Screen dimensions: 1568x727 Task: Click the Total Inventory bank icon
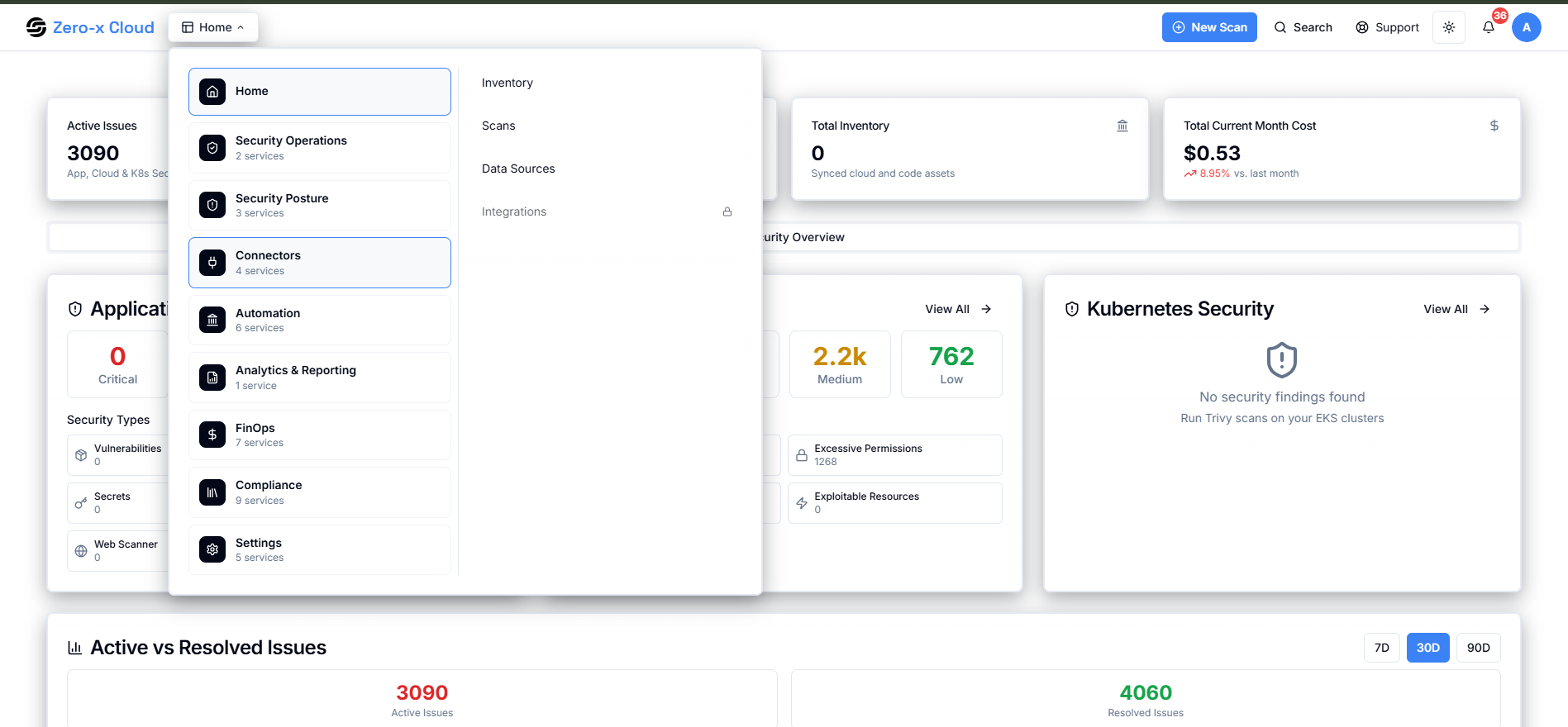point(1122,126)
